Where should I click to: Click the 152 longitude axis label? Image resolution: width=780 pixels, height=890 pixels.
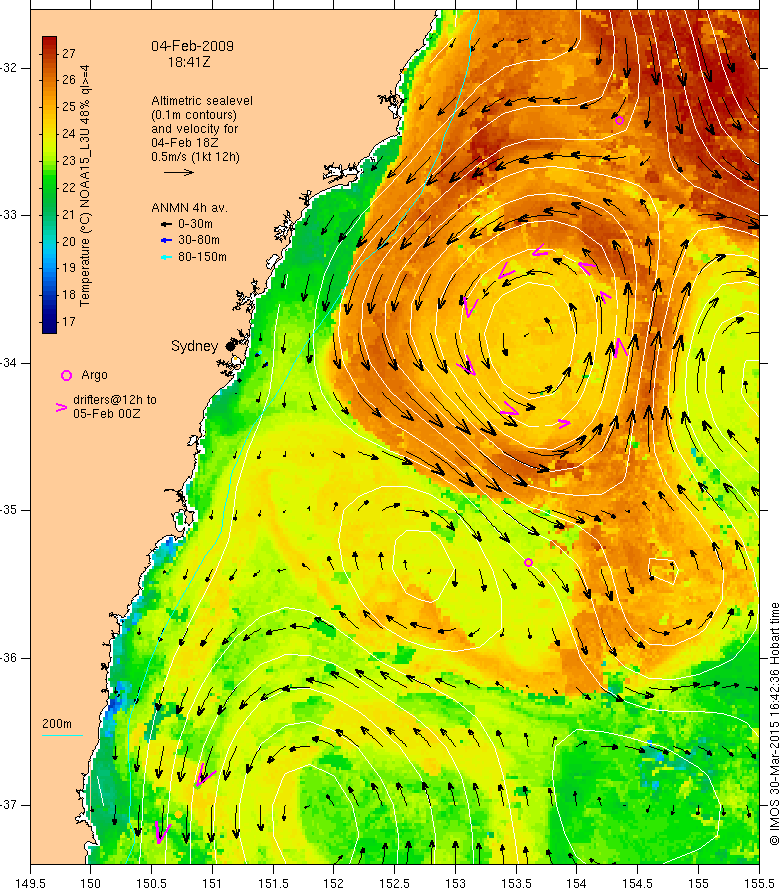click(334, 883)
